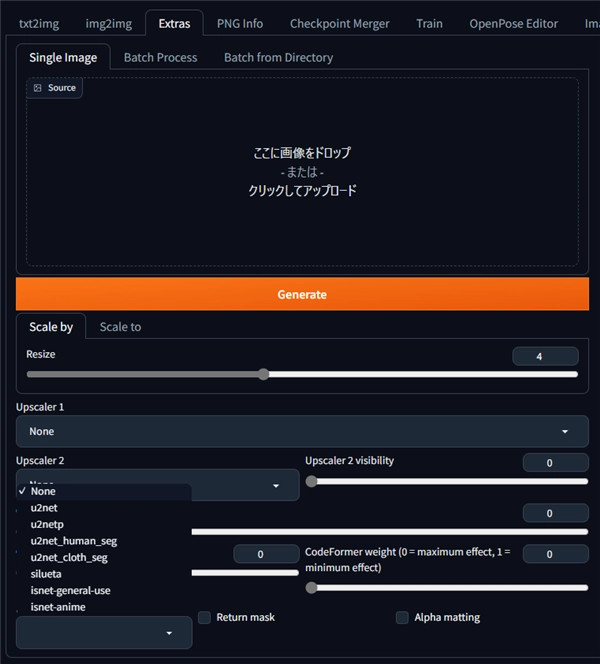The width and height of the screenshot is (600, 664).
Task: Open the txt2img tab
Action: coord(39,24)
